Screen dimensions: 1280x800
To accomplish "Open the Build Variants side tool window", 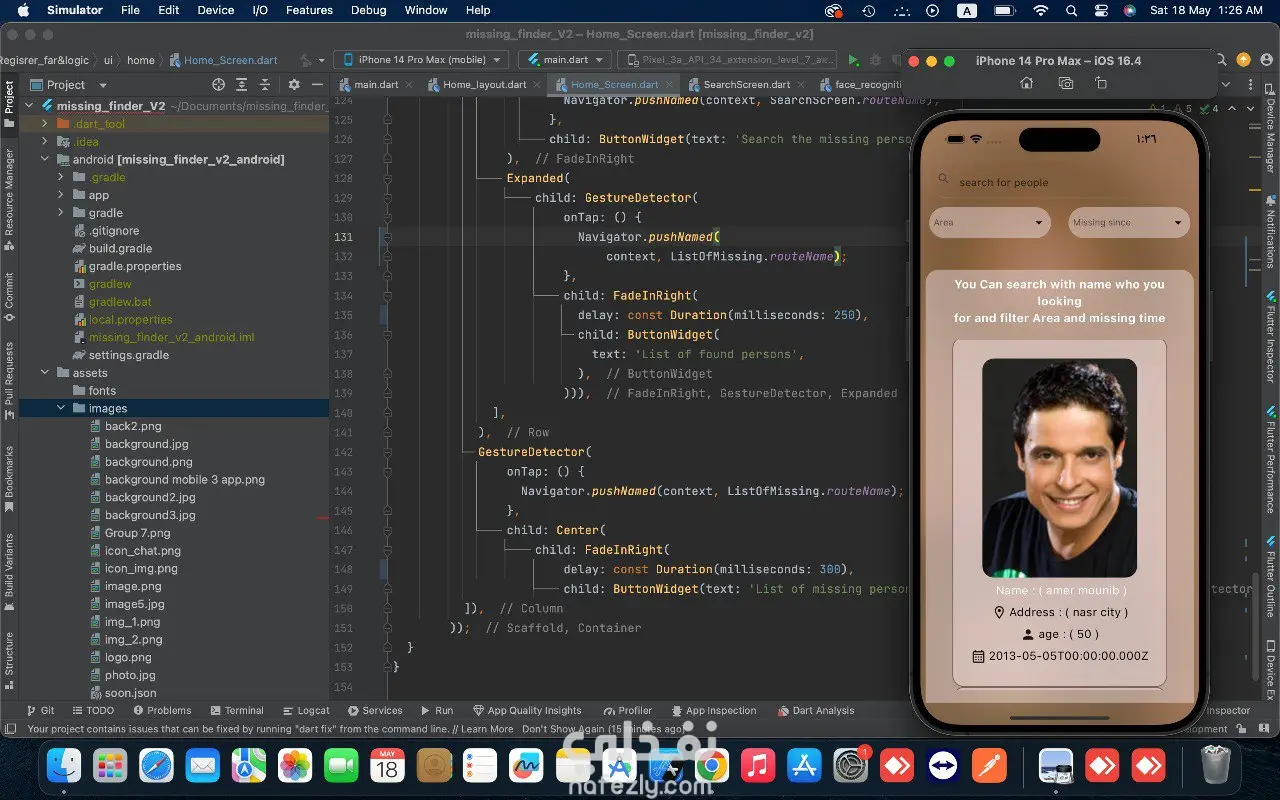I will pyautogui.click(x=9, y=570).
